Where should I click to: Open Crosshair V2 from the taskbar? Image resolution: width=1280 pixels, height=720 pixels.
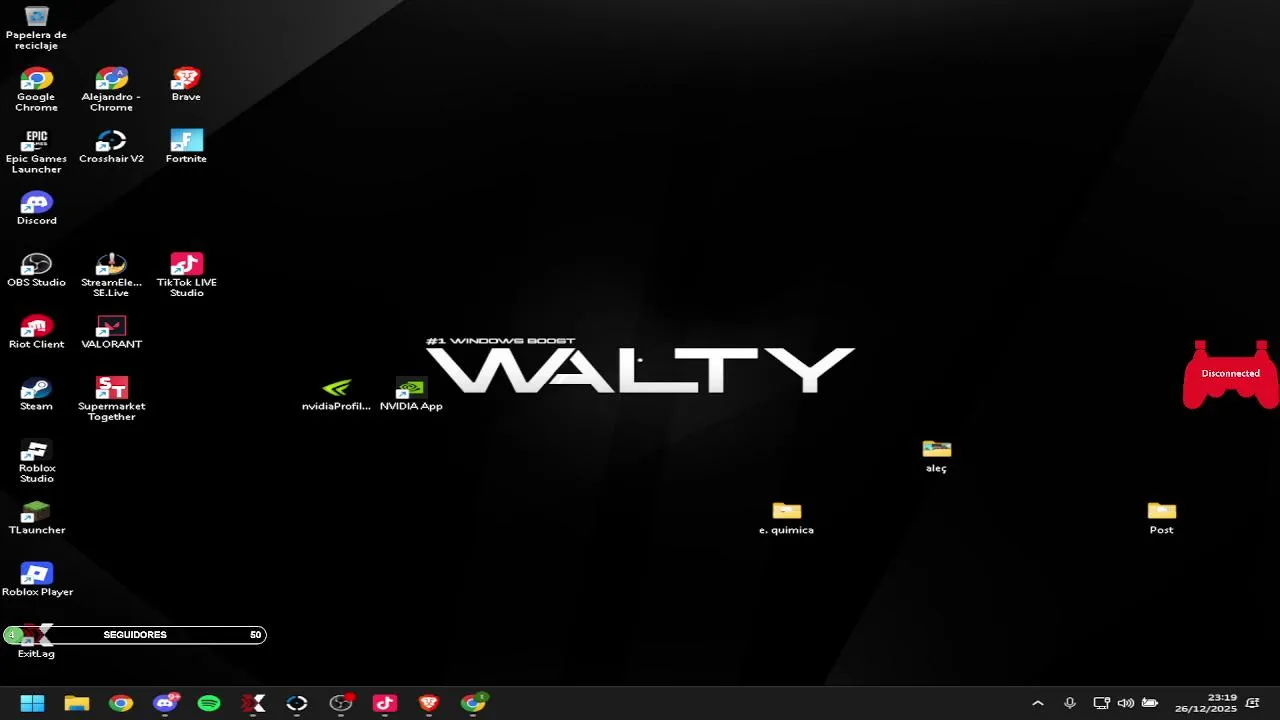click(297, 703)
